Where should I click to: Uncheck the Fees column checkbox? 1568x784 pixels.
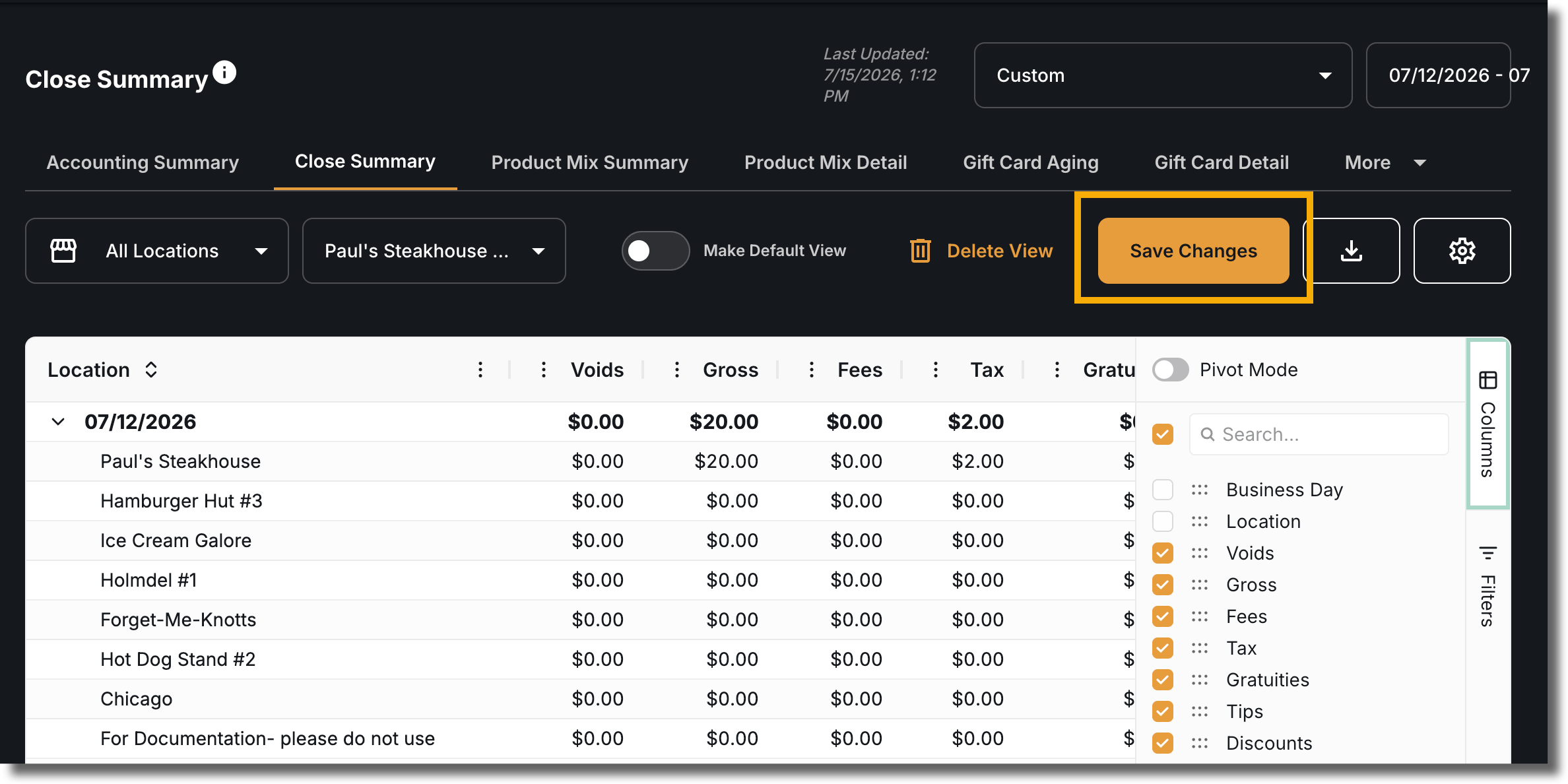click(1163, 616)
